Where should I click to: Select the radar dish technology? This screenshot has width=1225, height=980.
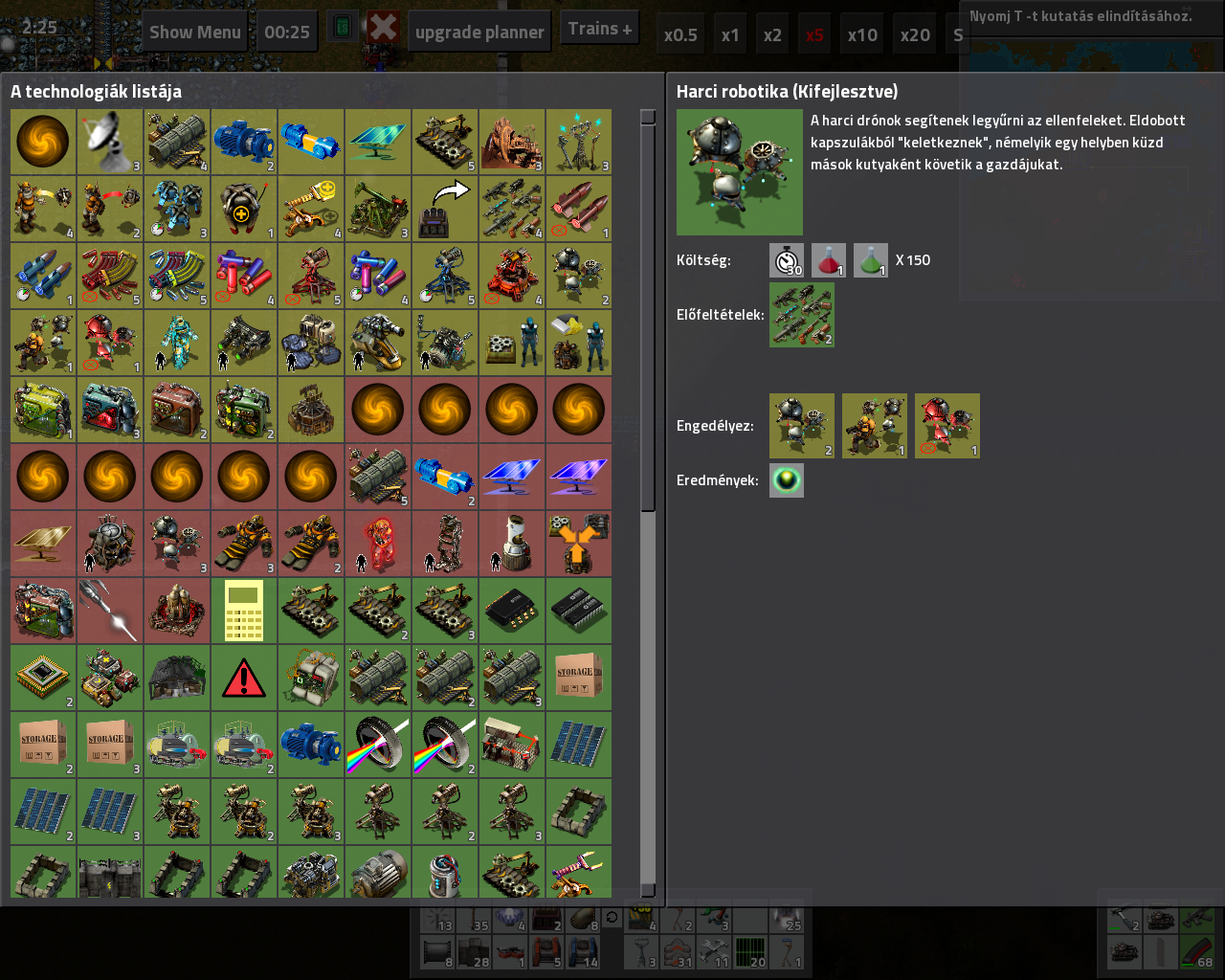[x=110, y=142]
